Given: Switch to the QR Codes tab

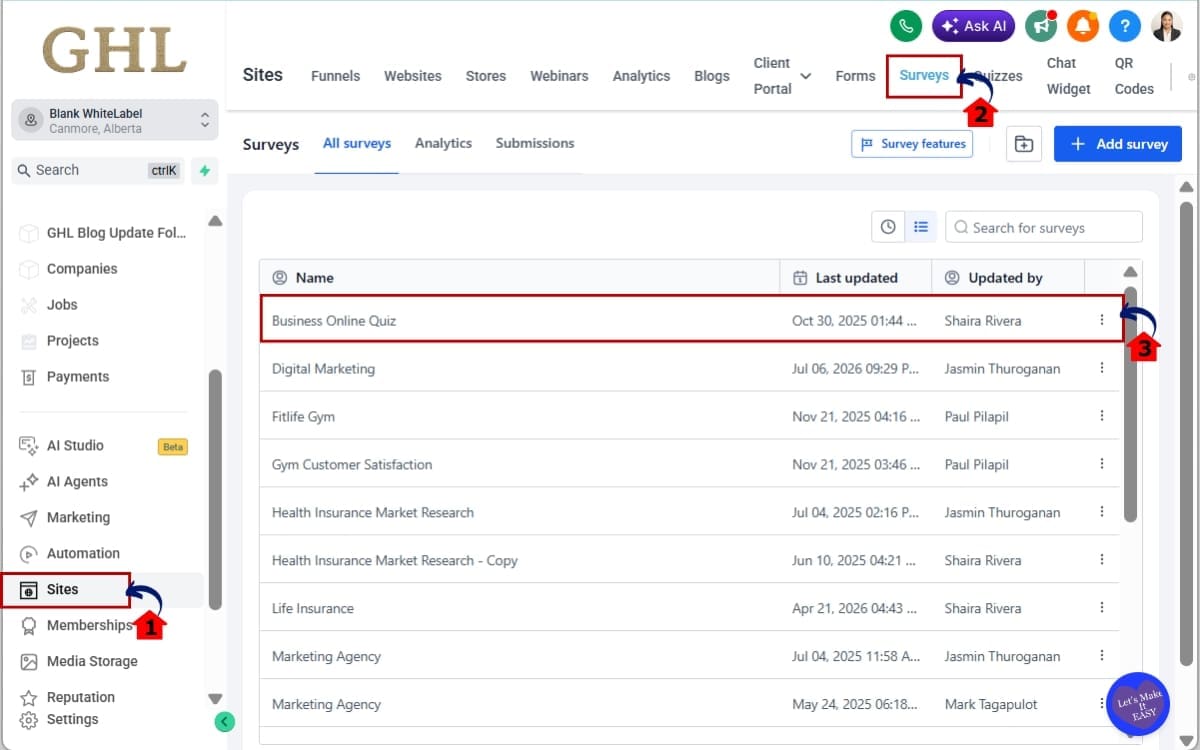Looking at the screenshot, I should 1134,76.
